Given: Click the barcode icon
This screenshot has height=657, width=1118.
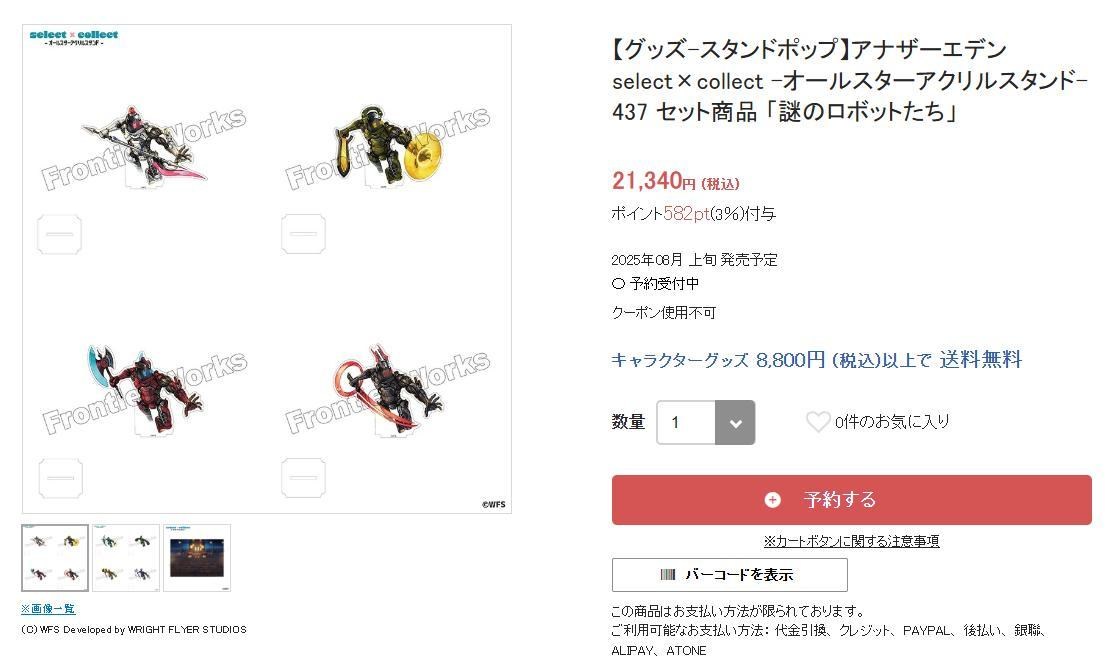Looking at the screenshot, I should (x=667, y=575).
